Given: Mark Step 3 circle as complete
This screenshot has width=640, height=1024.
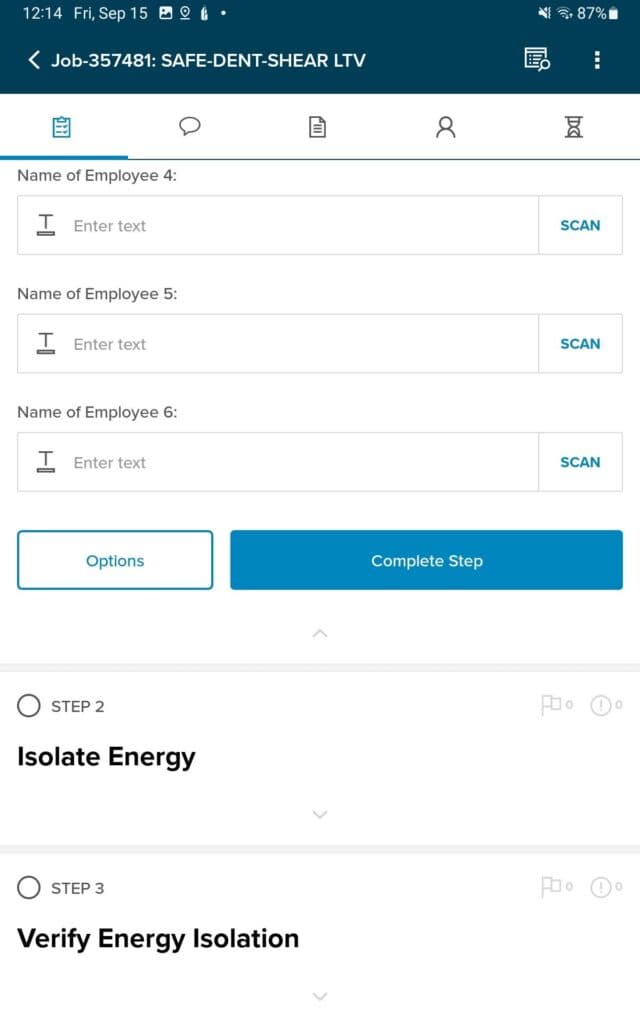Looking at the screenshot, I should [29, 887].
